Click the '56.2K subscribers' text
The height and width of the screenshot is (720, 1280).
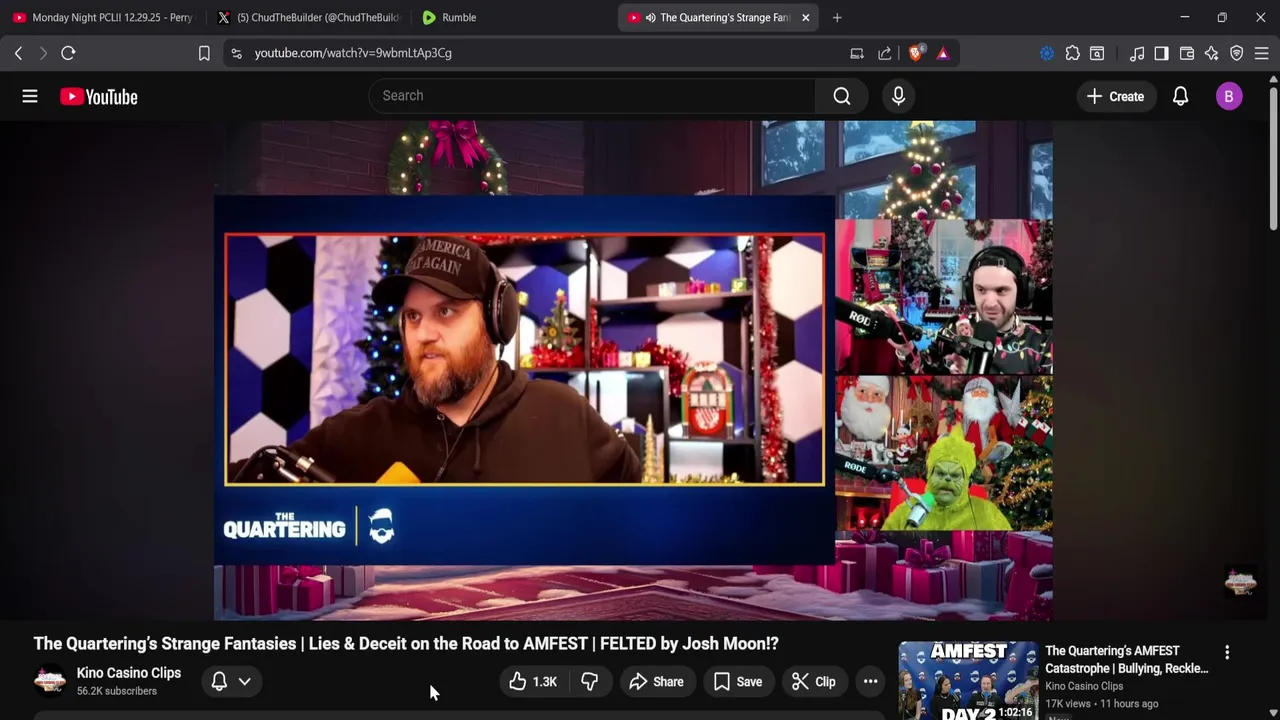point(117,691)
